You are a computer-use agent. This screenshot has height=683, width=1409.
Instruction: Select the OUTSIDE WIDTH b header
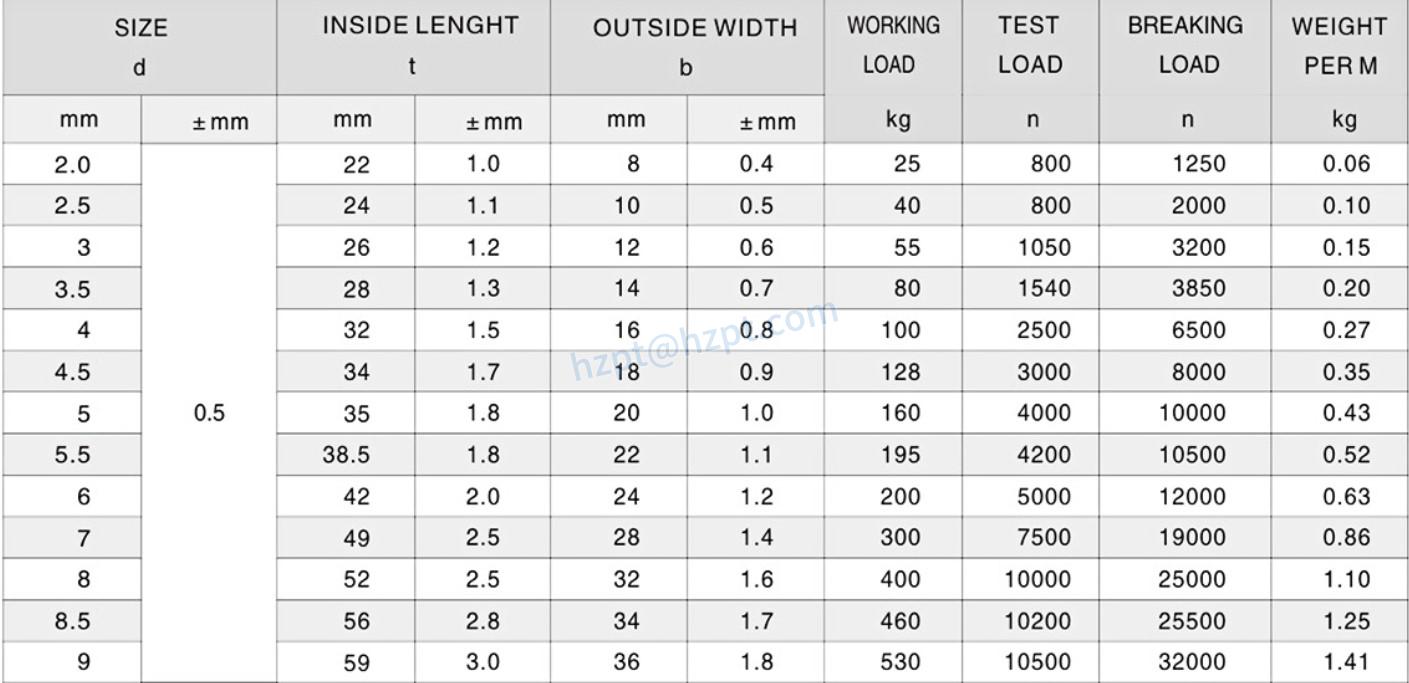(687, 47)
